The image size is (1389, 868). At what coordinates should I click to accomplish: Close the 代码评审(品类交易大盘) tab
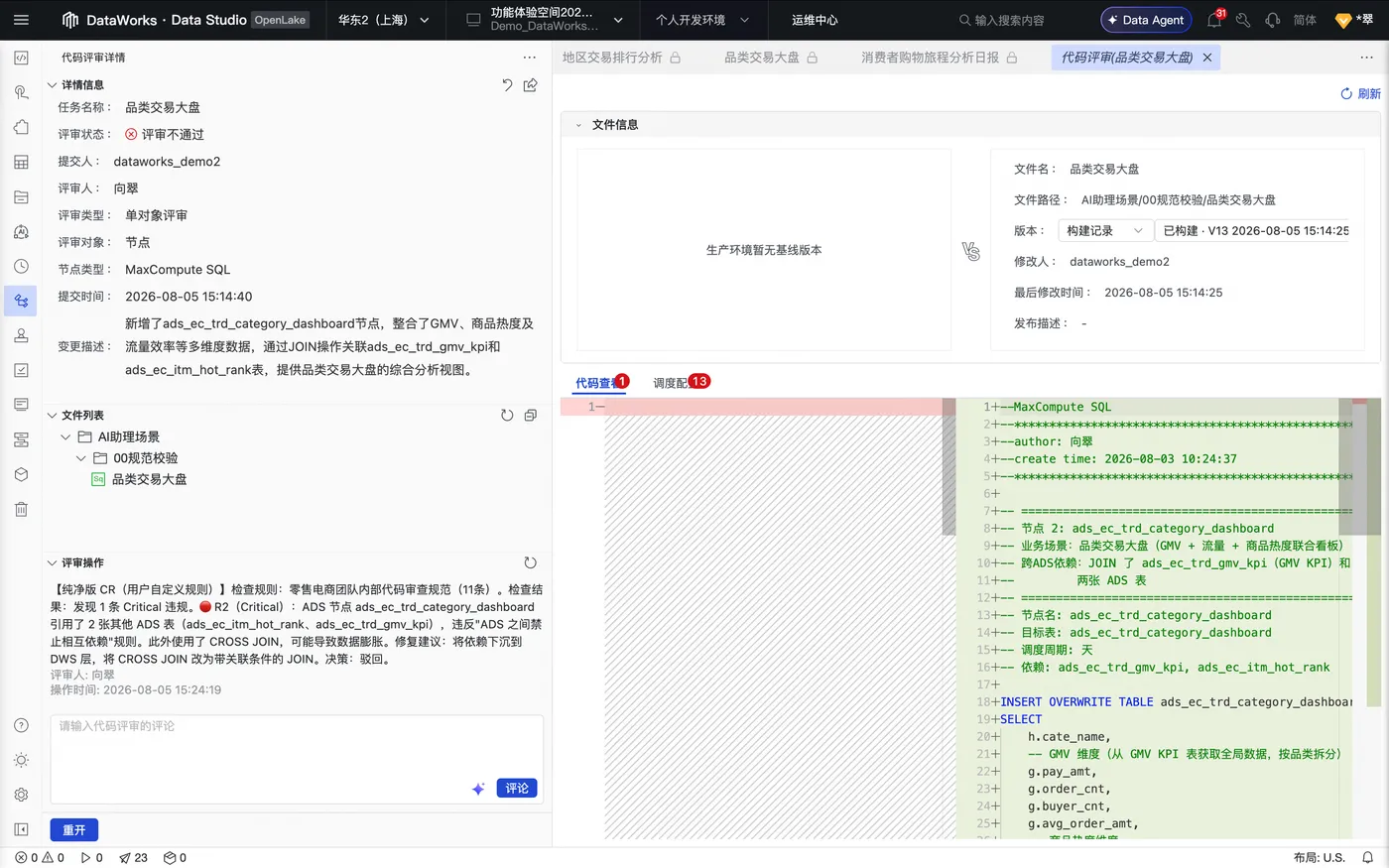click(1207, 58)
